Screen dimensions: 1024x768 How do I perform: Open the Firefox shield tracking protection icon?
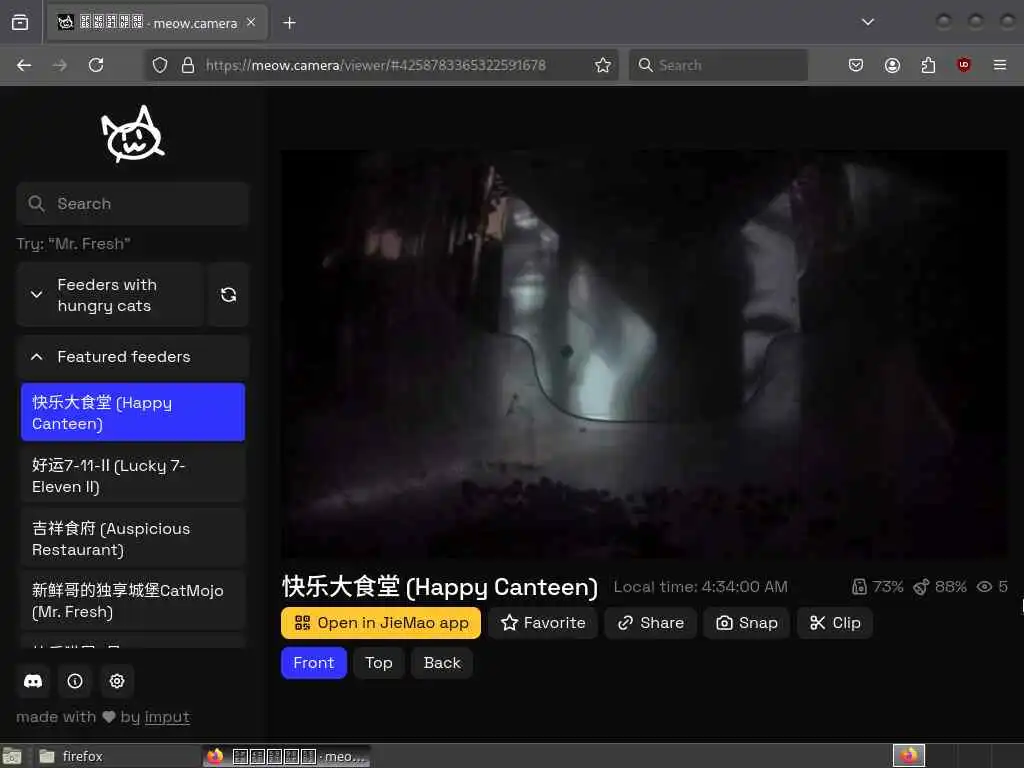pyautogui.click(x=160, y=65)
